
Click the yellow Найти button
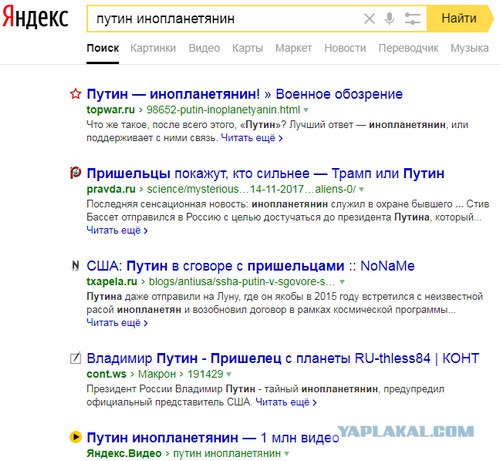[x=460, y=18]
